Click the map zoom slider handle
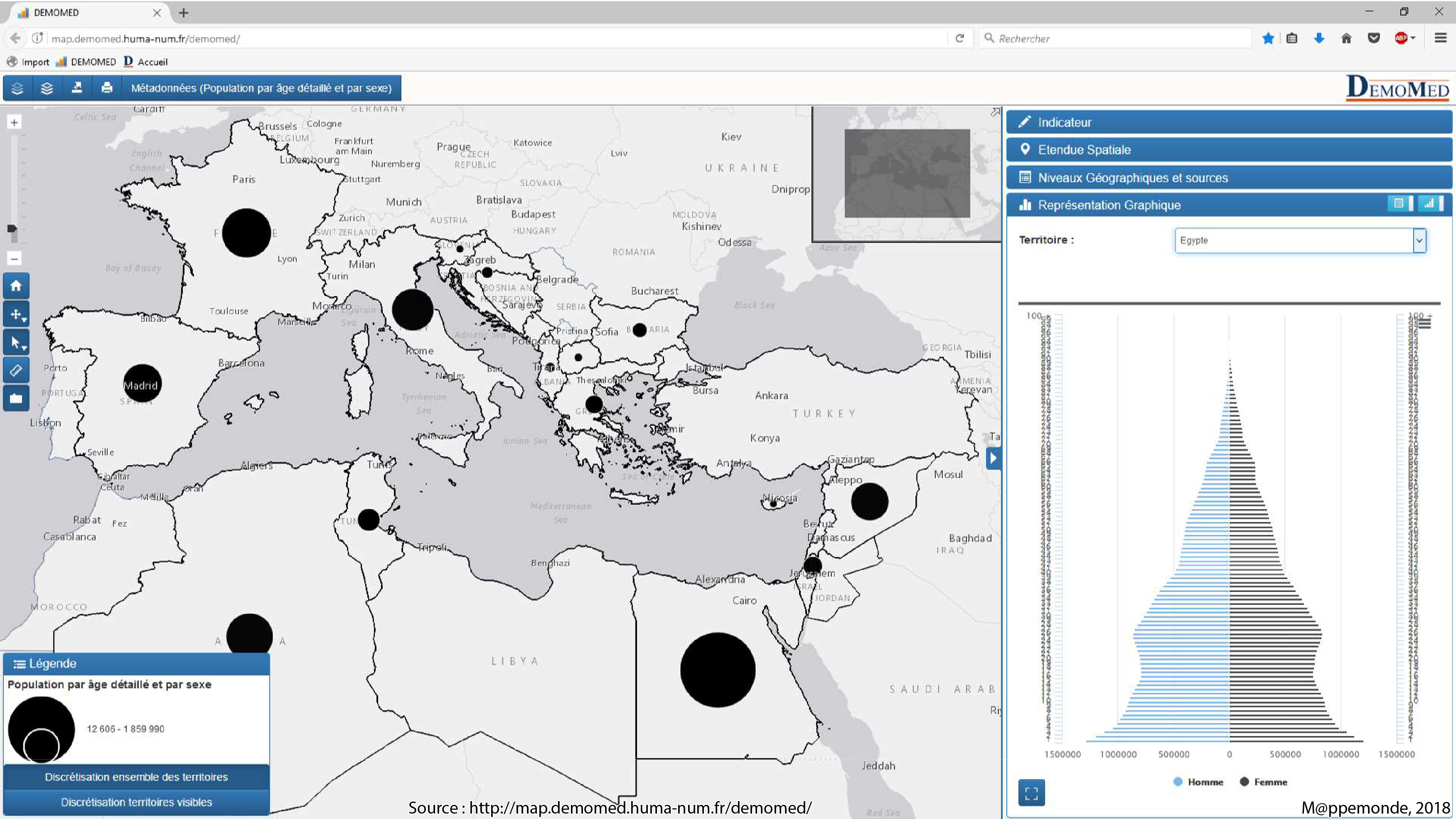The height and width of the screenshot is (819, 1456). tap(12, 229)
